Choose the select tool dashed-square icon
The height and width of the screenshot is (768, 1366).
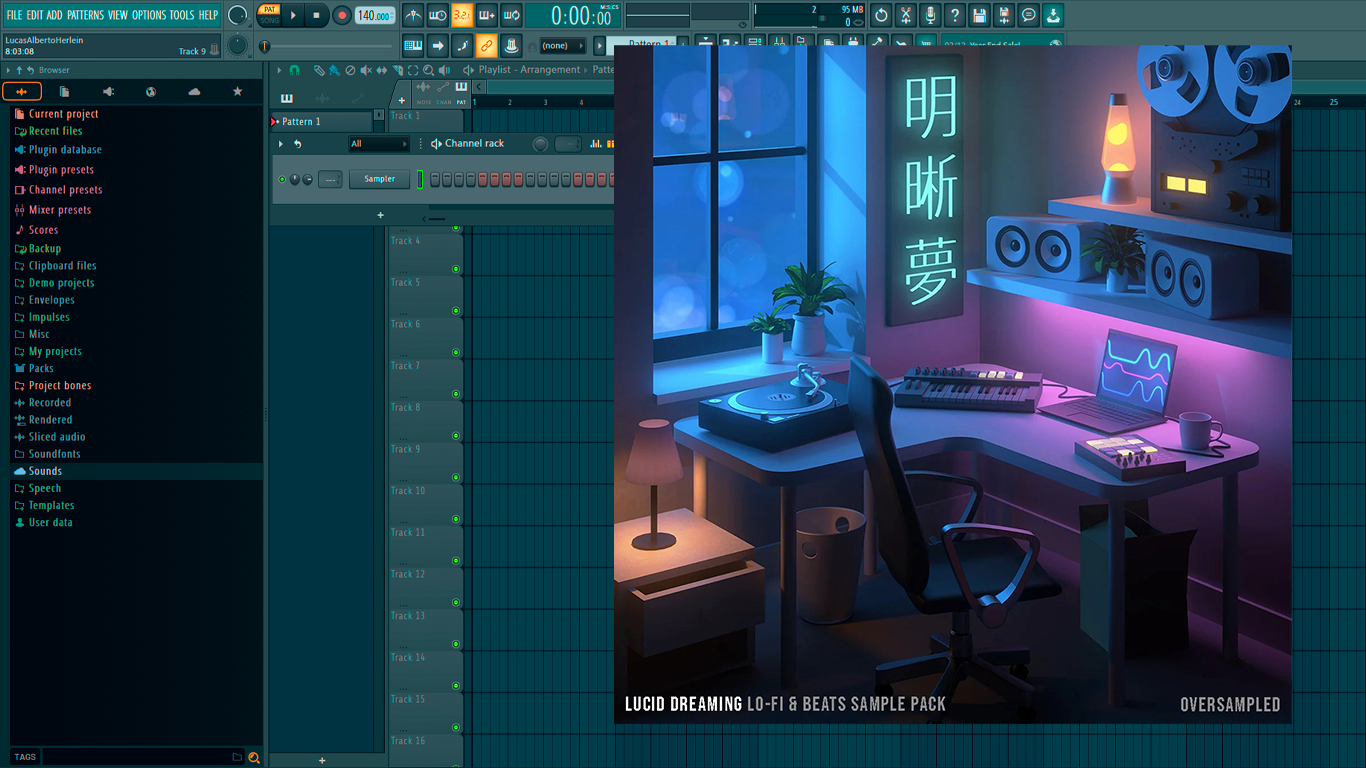click(x=413, y=70)
